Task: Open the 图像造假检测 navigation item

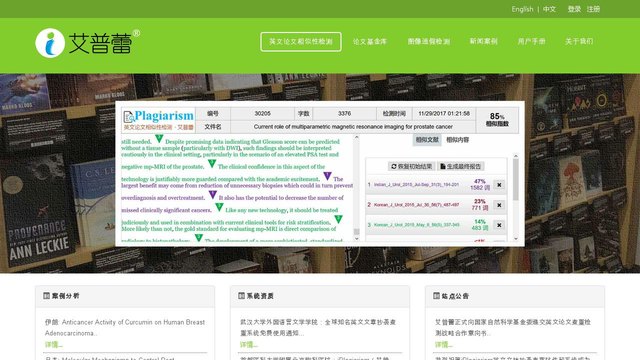Action: 429,41
